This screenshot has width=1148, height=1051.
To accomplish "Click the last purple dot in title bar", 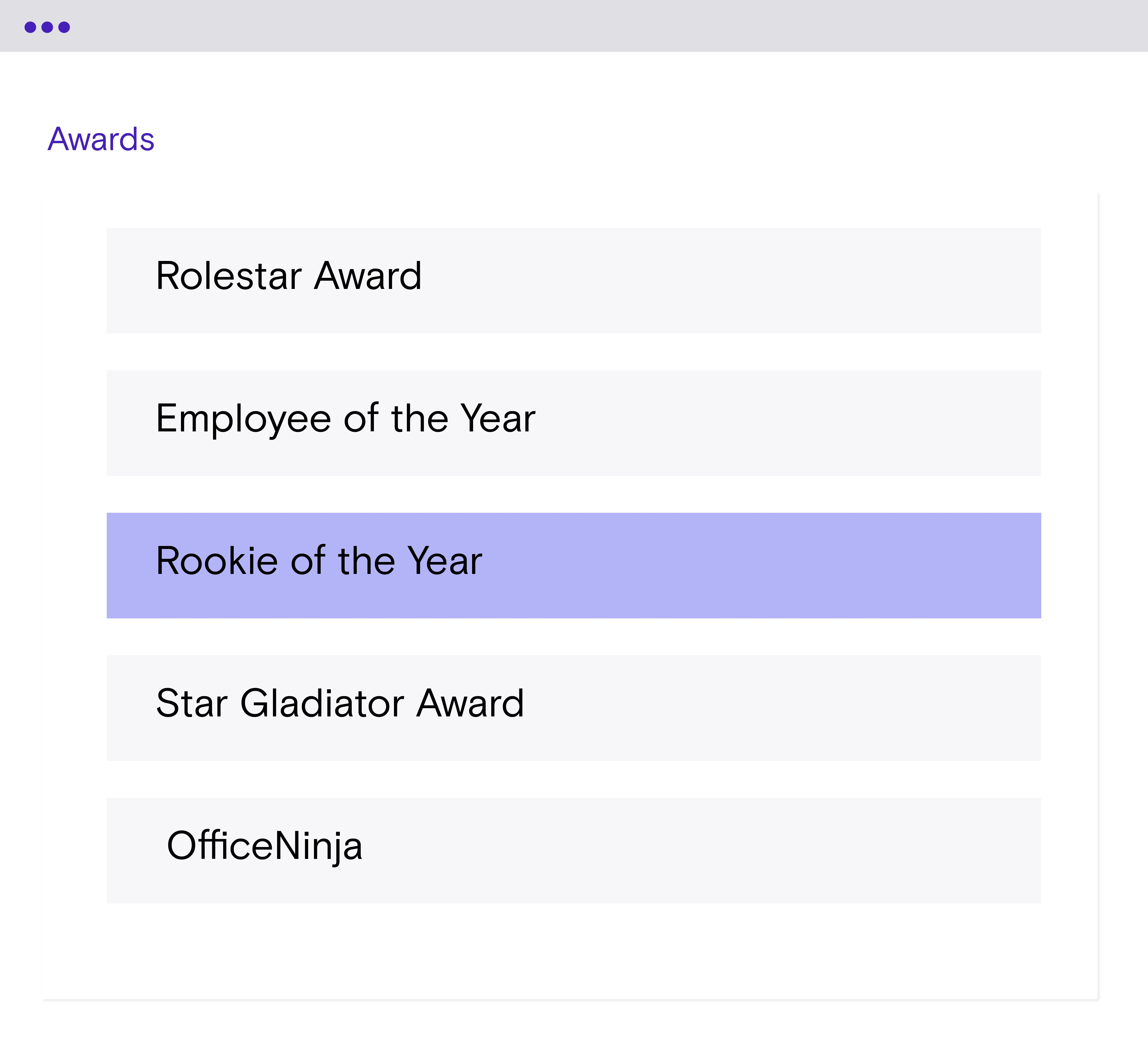I will pyautogui.click(x=64, y=27).
